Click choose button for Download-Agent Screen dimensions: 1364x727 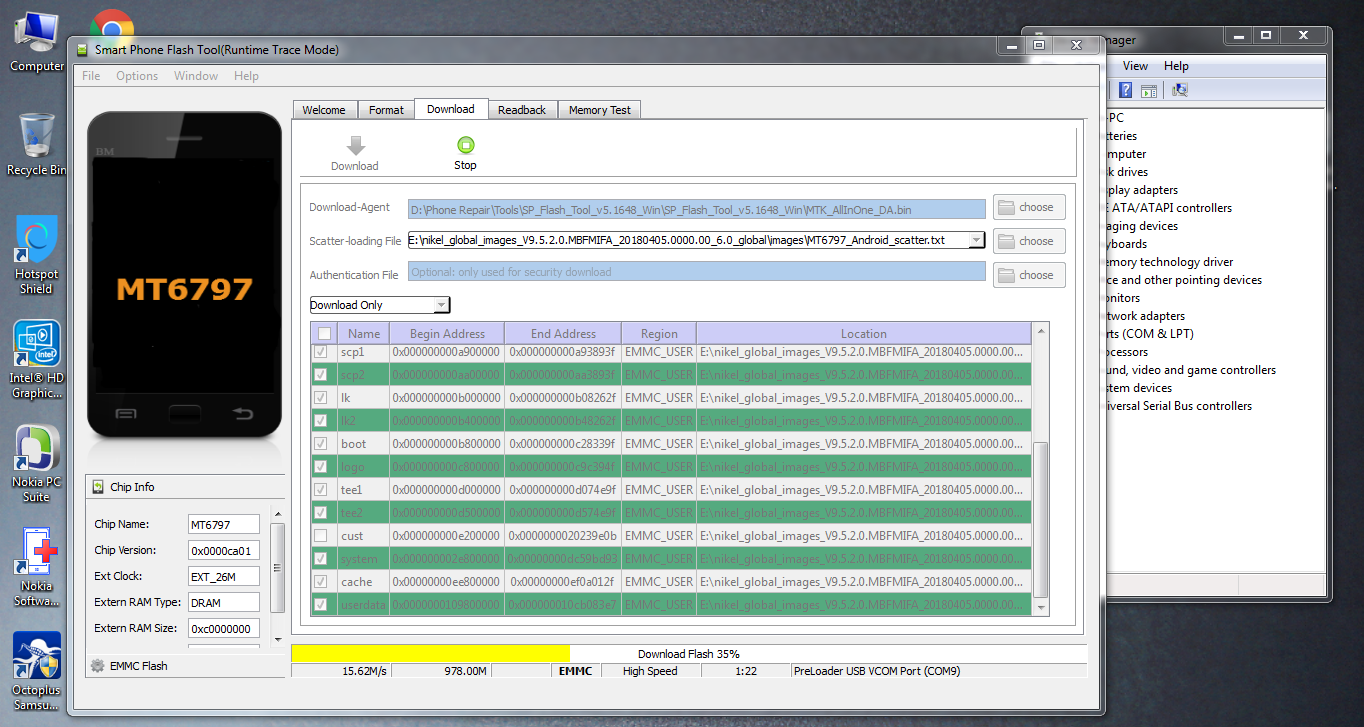point(1029,207)
